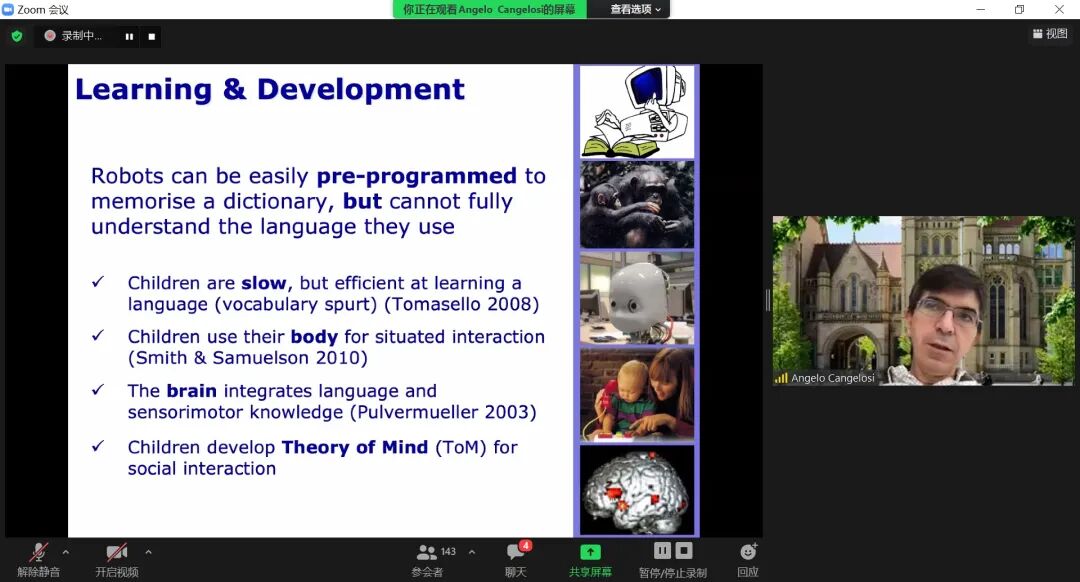The image size is (1080, 582).
Task: Click the brain scan image
Action: (x=637, y=490)
